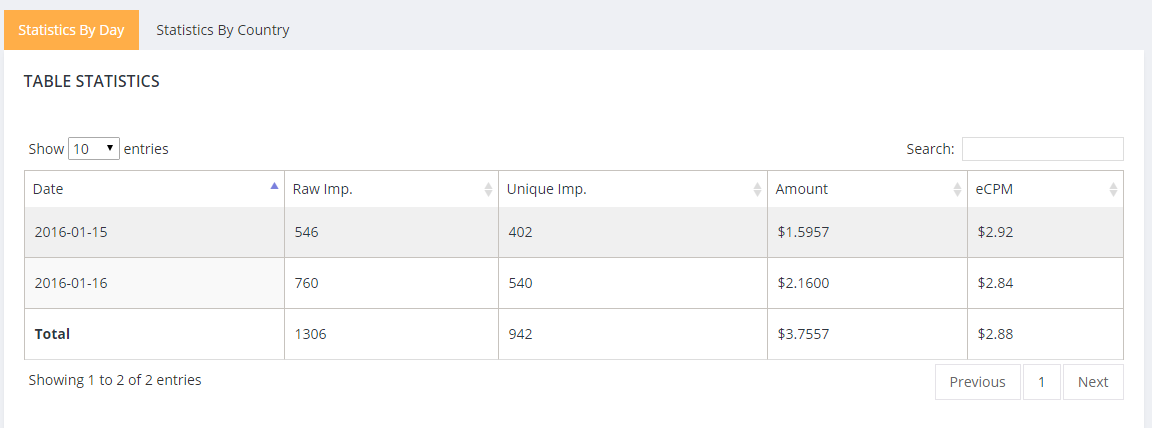
Task: Open the Statistics By Country tab
Action: click(x=222, y=30)
